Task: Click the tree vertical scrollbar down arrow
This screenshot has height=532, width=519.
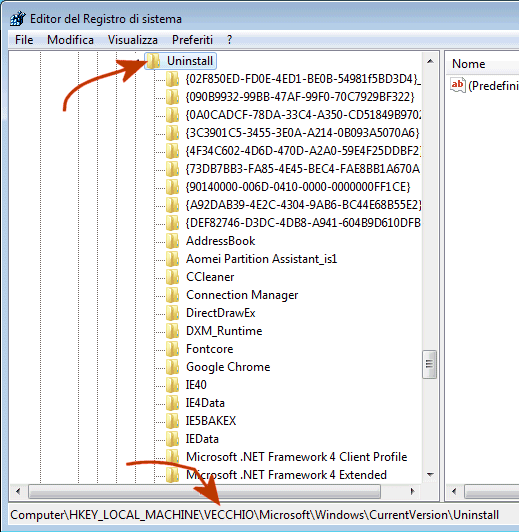Action: (x=430, y=474)
